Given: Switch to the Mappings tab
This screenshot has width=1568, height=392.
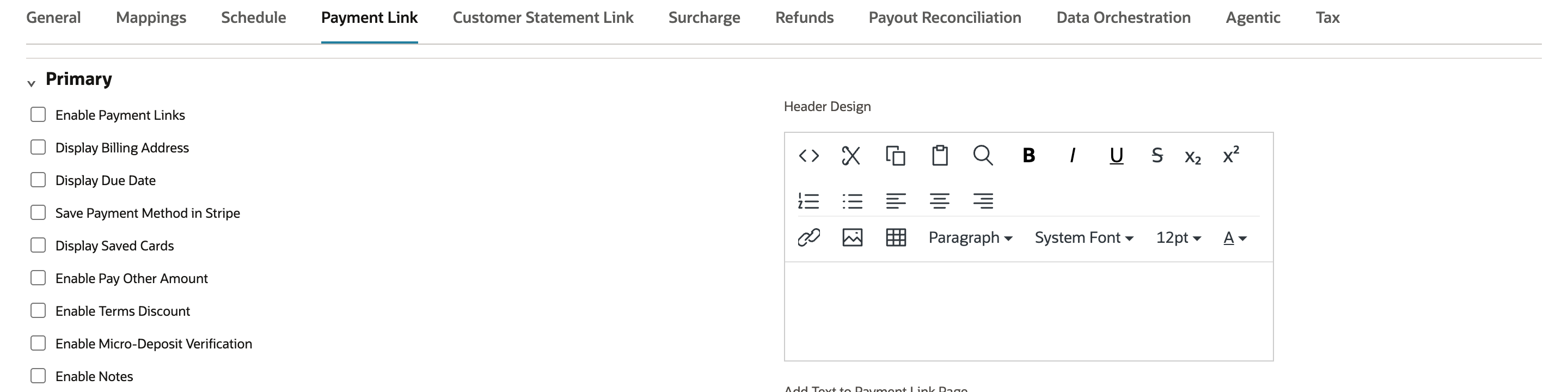Looking at the screenshot, I should click(x=151, y=17).
